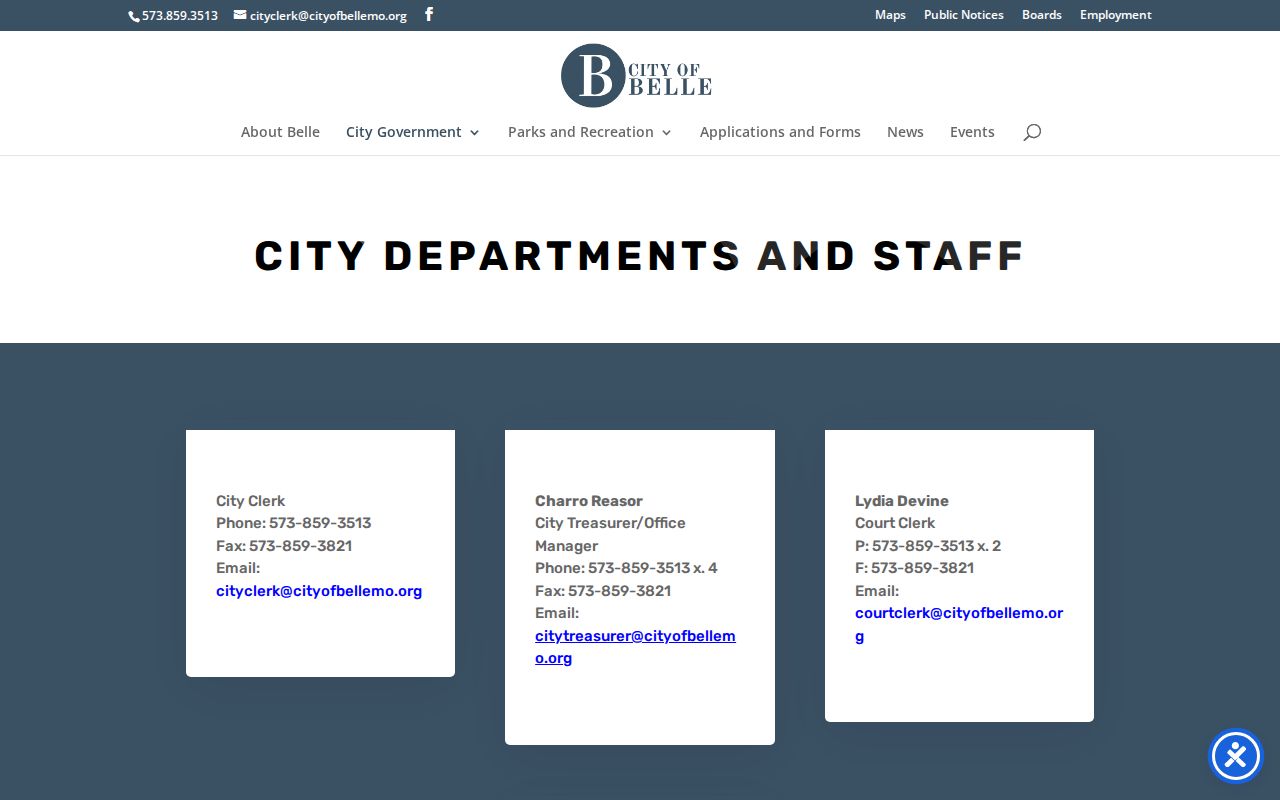
Task: Click the envelope icon in top bar
Action: click(240, 15)
